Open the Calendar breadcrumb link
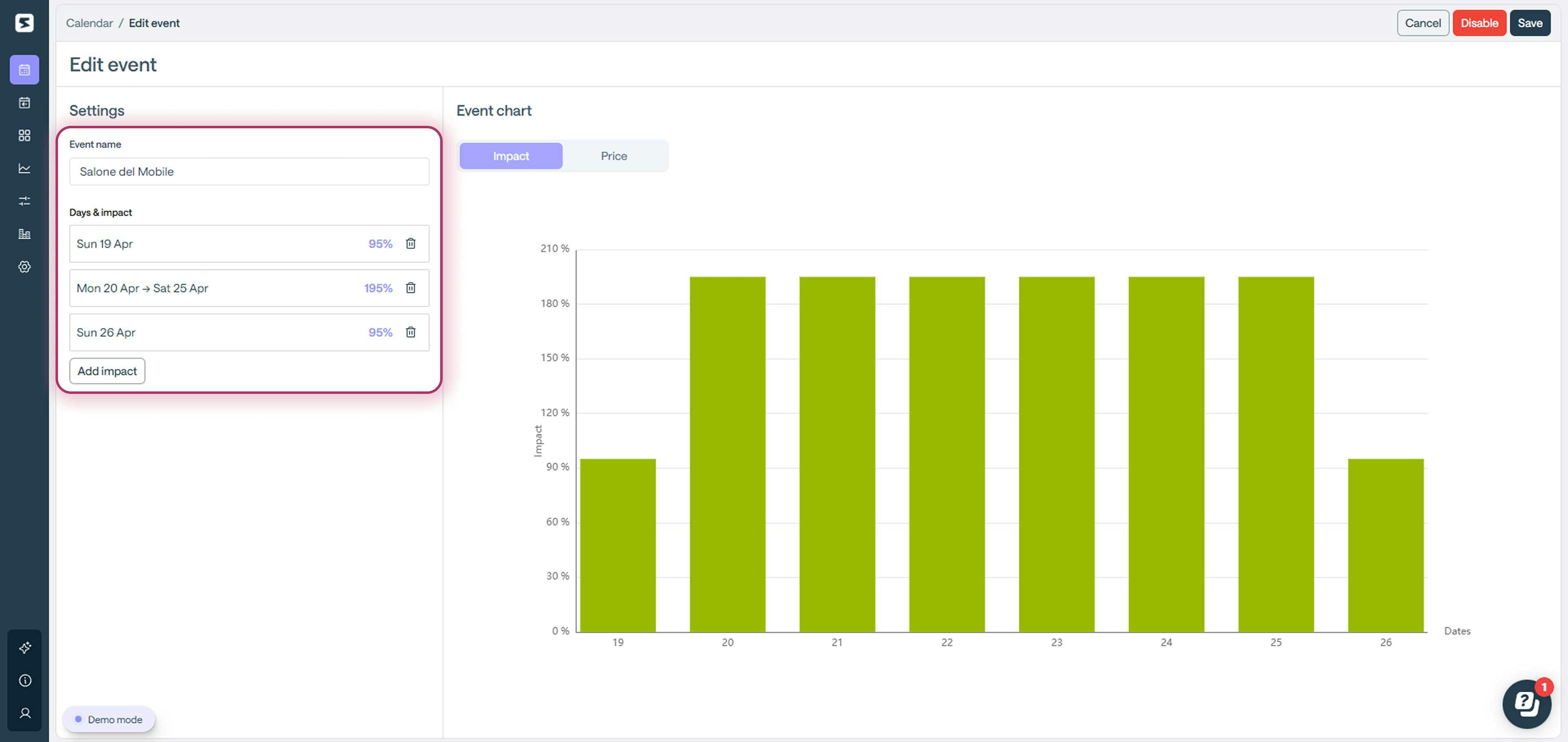The width and height of the screenshot is (1568, 742). pyautogui.click(x=89, y=22)
